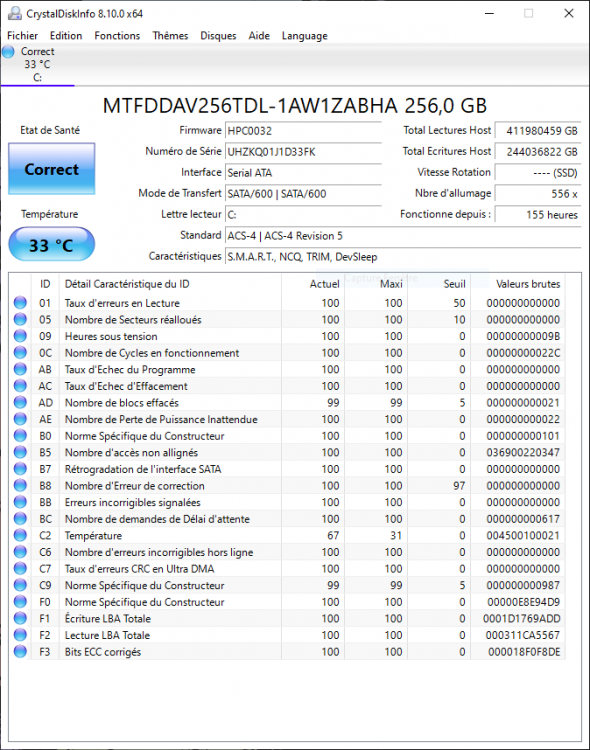The image size is (590, 750).
Task: Open the Disques menu
Action: click(218, 35)
